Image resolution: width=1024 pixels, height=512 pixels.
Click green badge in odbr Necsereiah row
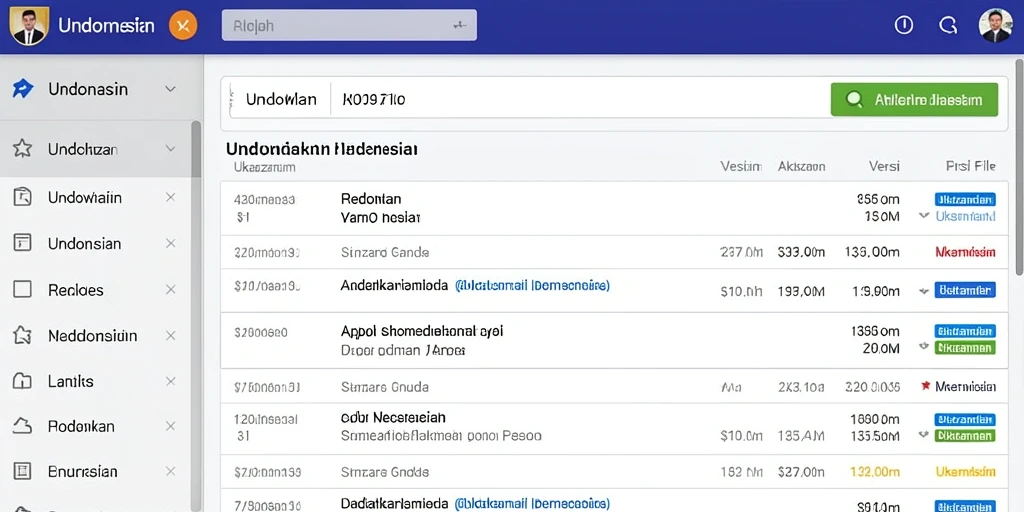[965, 436]
